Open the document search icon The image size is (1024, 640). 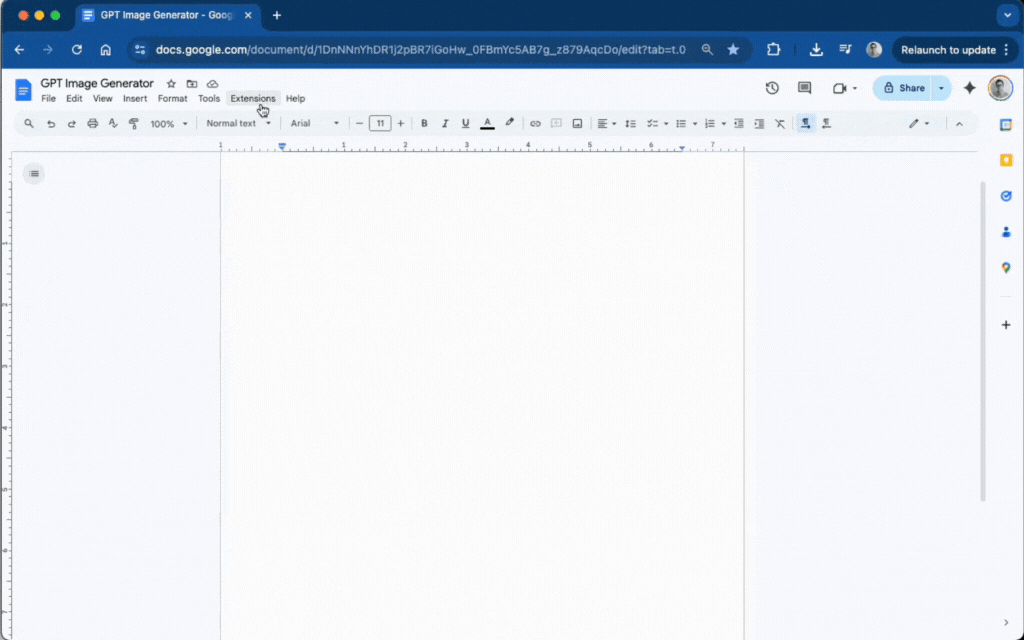tap(28, 123)
